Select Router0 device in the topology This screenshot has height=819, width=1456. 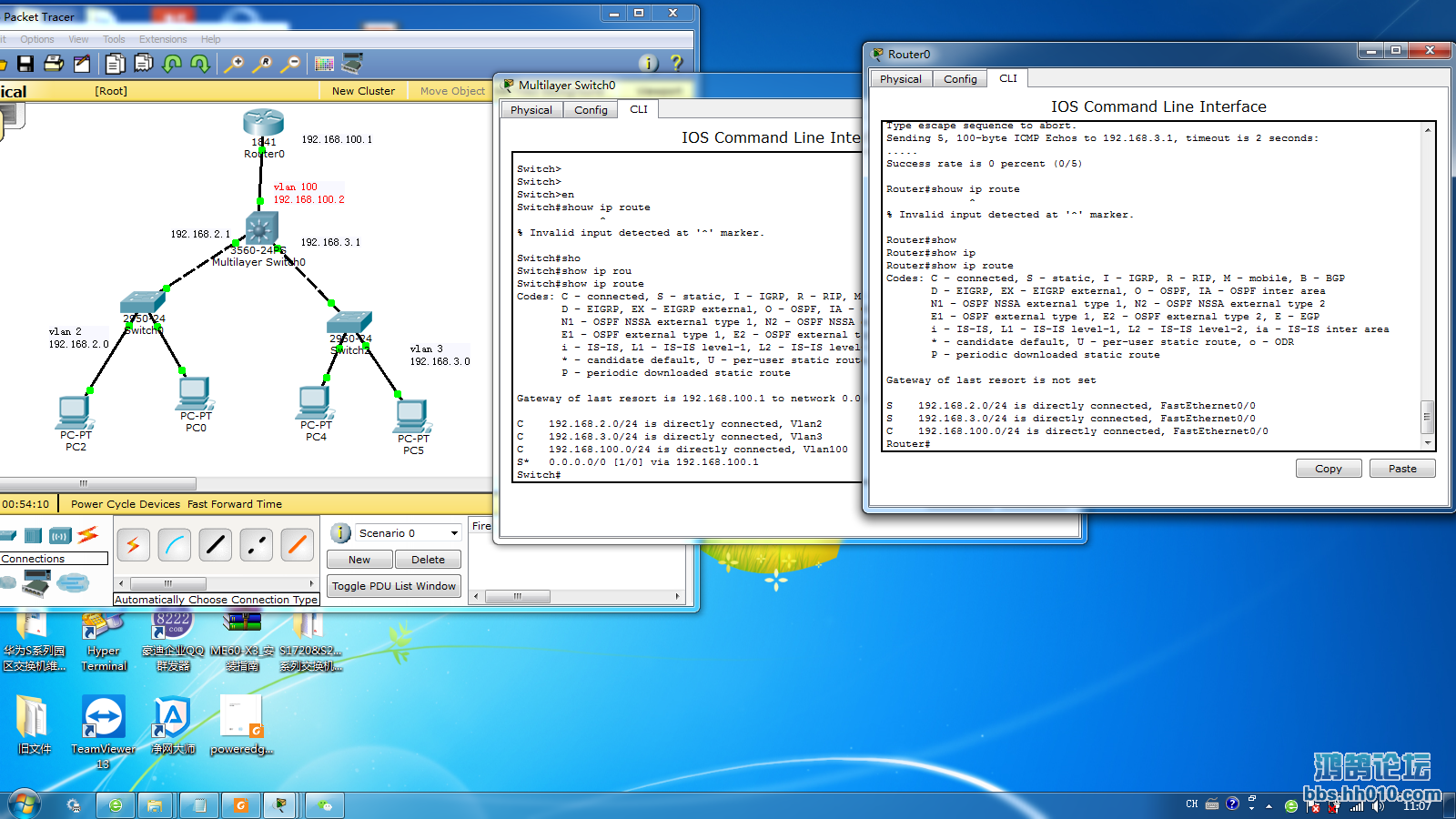263,123
